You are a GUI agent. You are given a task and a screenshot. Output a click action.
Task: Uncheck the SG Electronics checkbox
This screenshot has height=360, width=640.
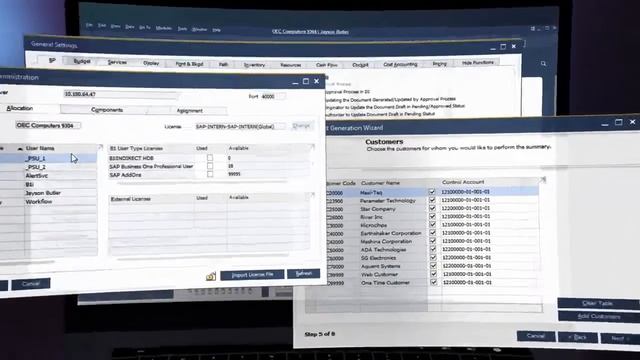click(x=433, y=258)
